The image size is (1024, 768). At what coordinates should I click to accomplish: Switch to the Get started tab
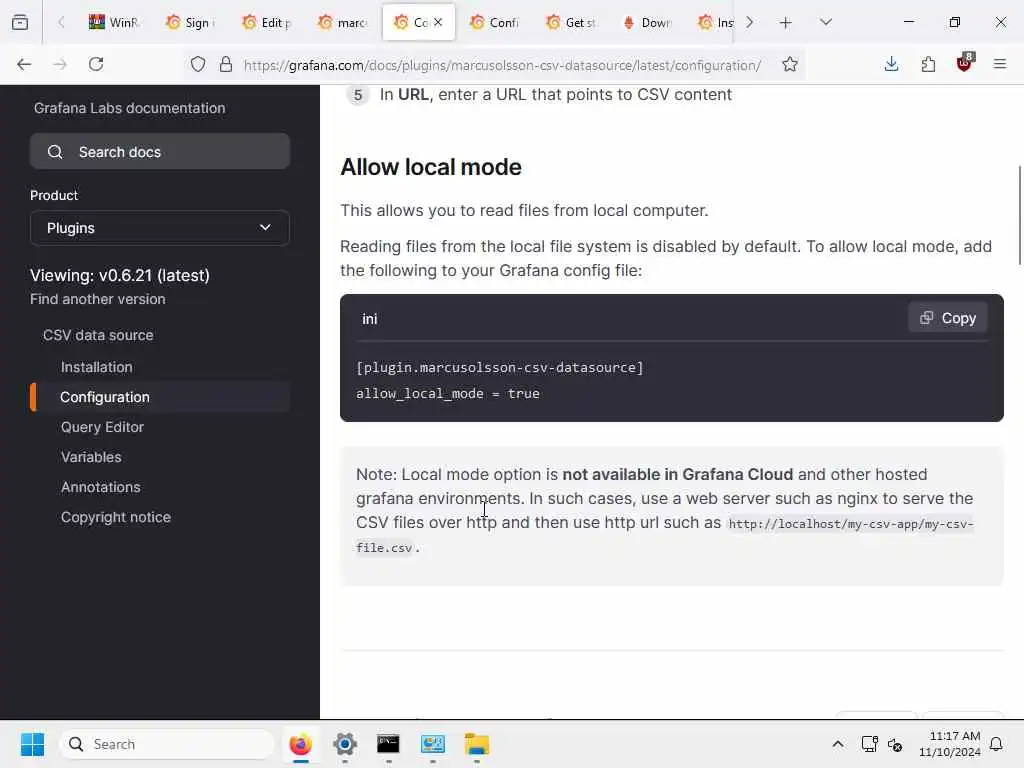click(x=571, y=22)
